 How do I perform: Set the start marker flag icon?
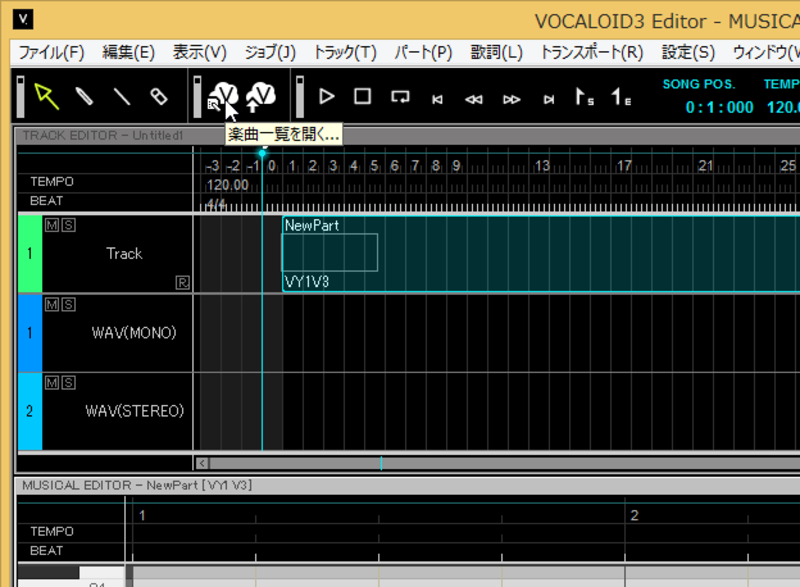[583, 97]
